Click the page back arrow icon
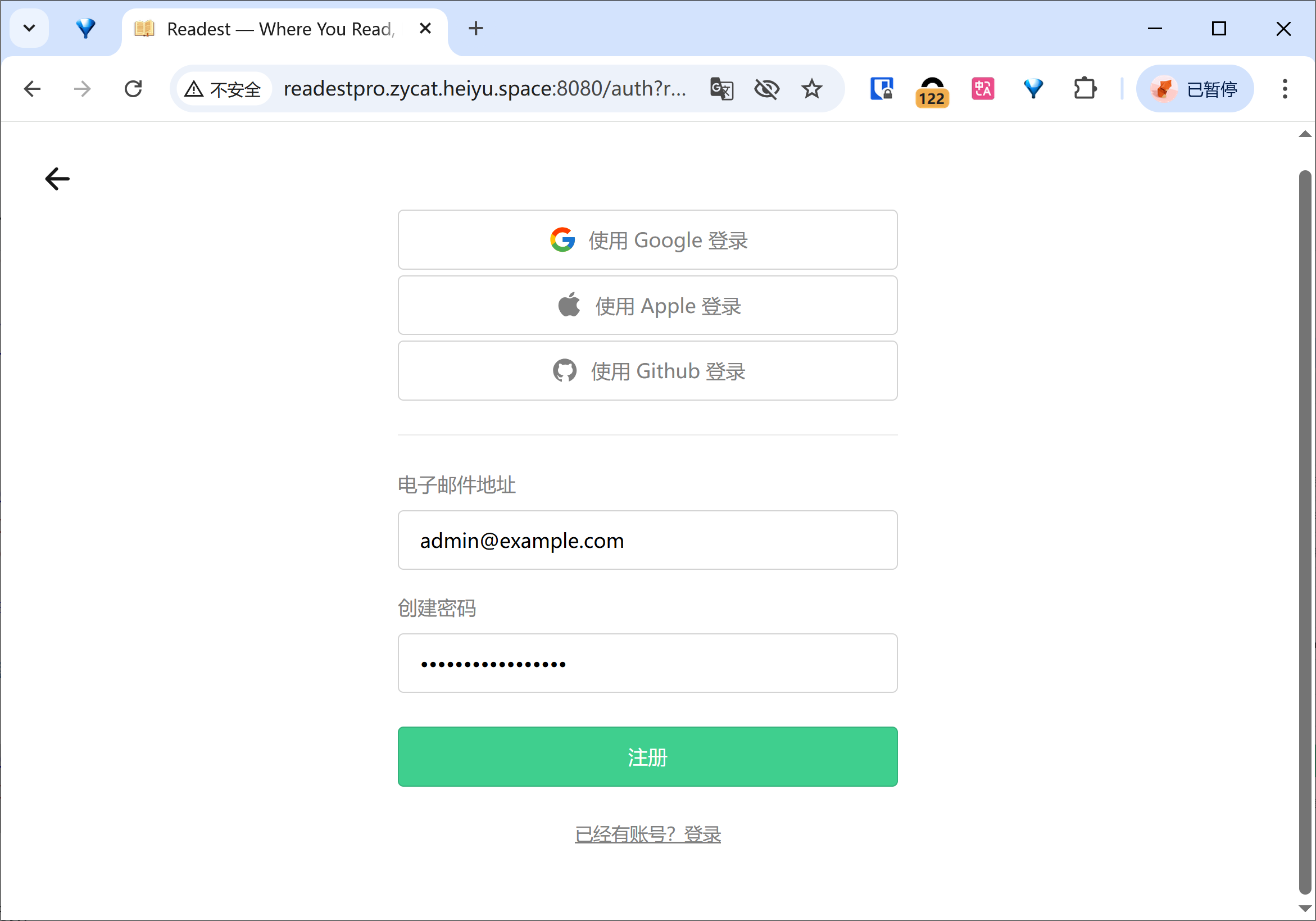Screen dimensions: 1316x921 (x=57, y=179)
